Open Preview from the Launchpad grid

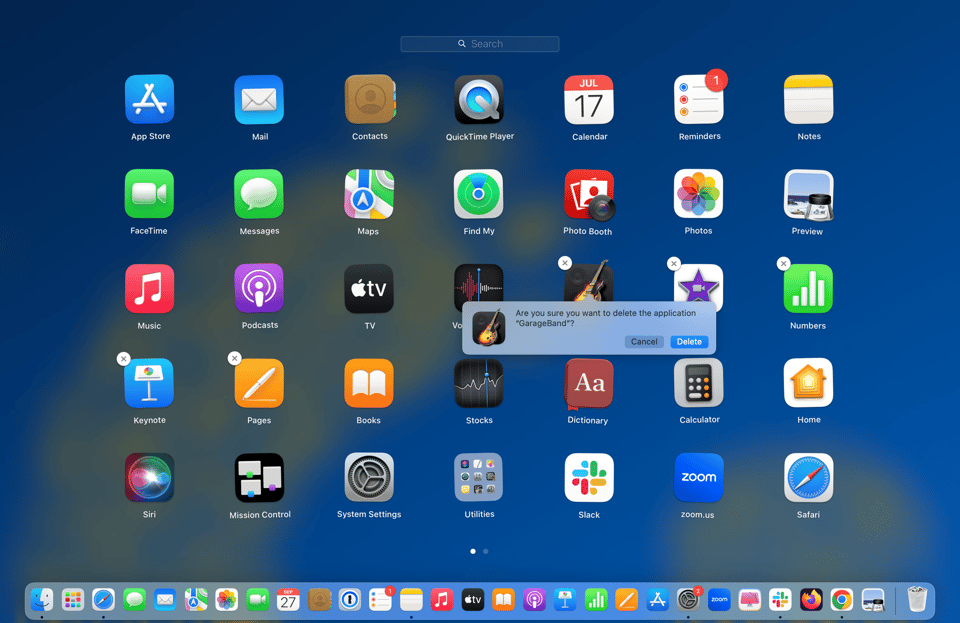[808, 195]
